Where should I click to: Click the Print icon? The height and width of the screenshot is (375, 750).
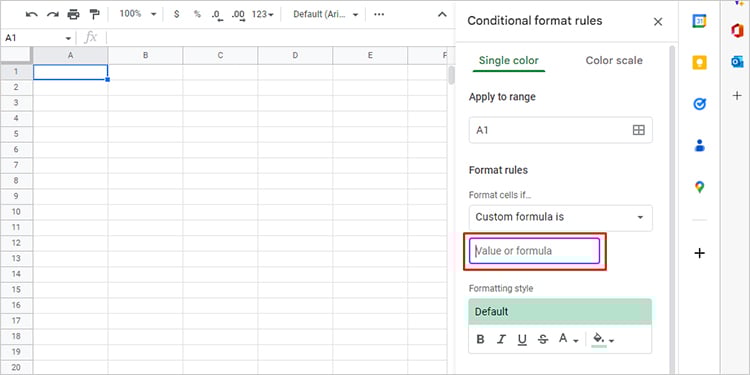click(x=73, y=14)
